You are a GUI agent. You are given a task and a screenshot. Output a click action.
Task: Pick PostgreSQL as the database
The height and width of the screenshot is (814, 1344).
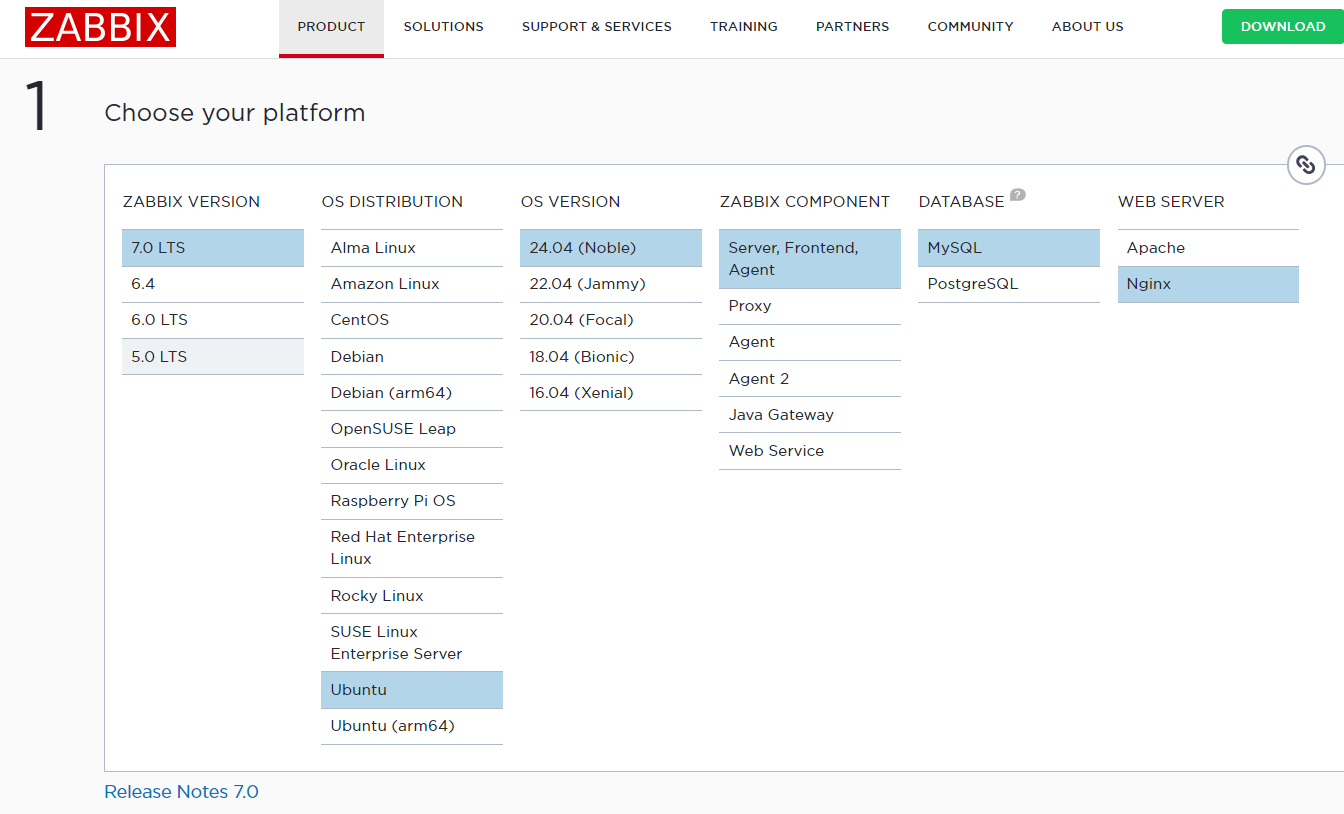click(x=1009, y=284)
